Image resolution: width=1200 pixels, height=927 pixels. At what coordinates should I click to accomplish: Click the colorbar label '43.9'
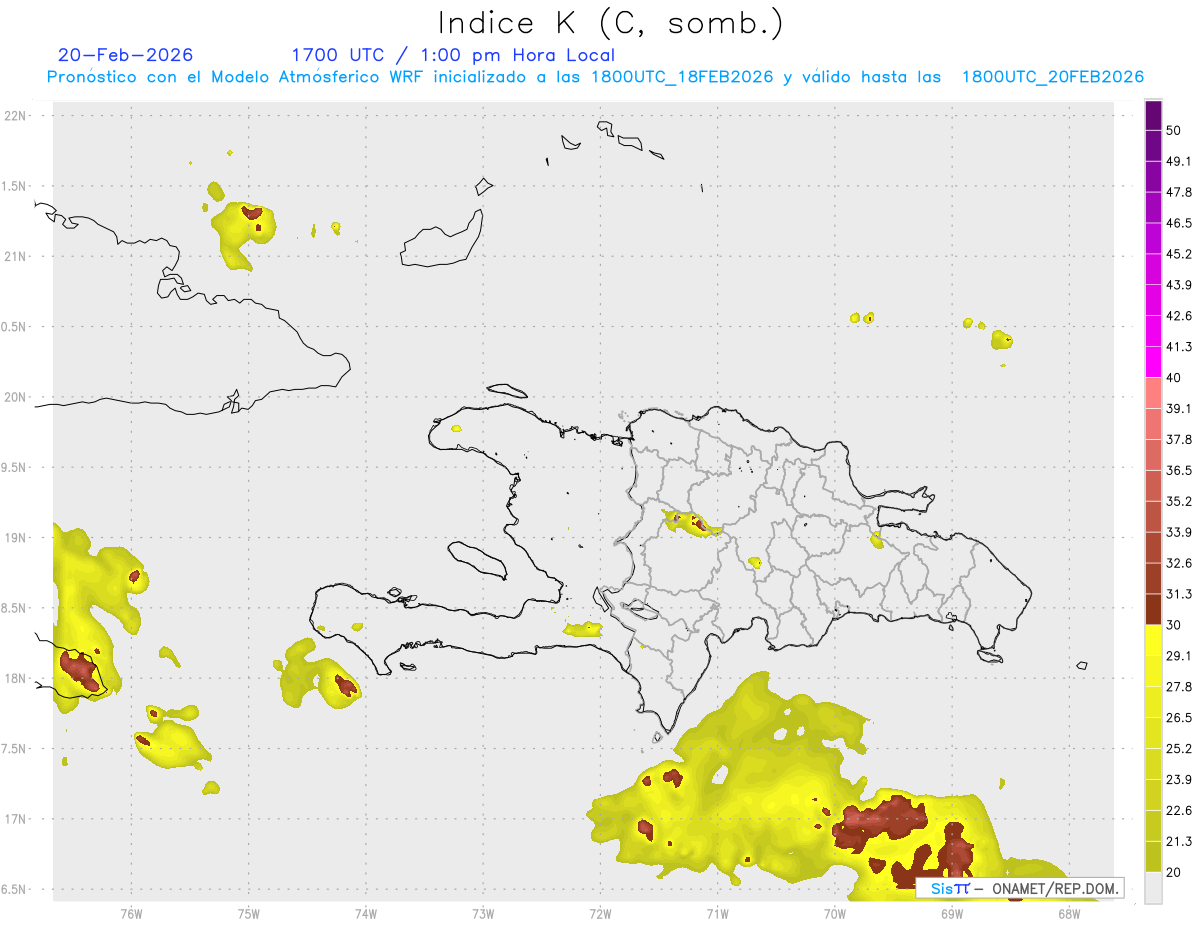click(x=1179, y=285)
